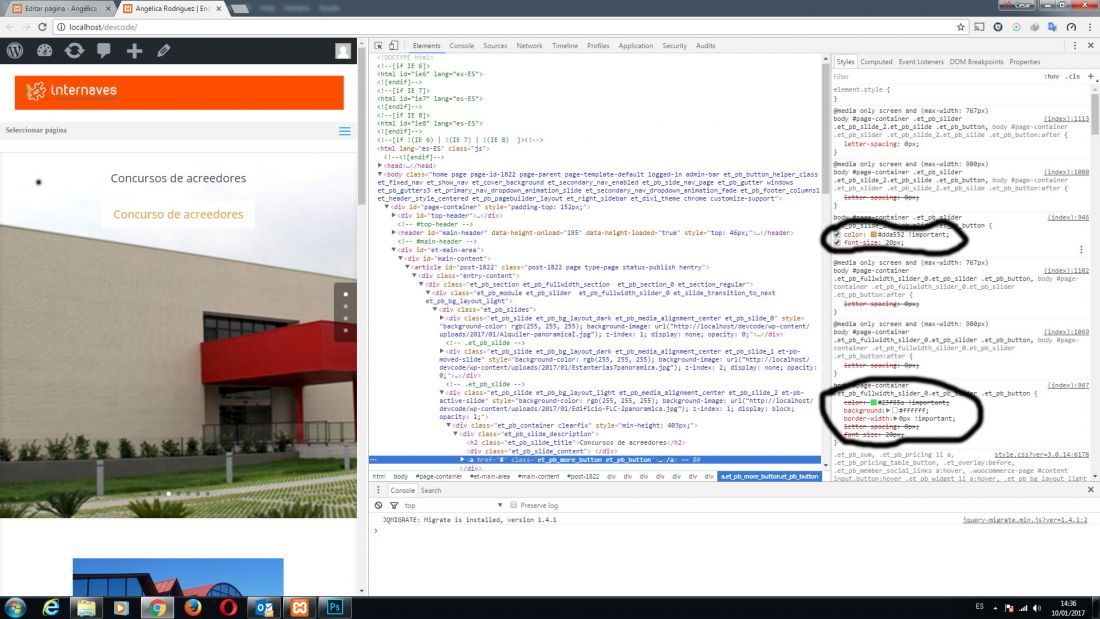
Task: Select #post-1822 in the breadcrumb bar
Action: click(583, 476)
